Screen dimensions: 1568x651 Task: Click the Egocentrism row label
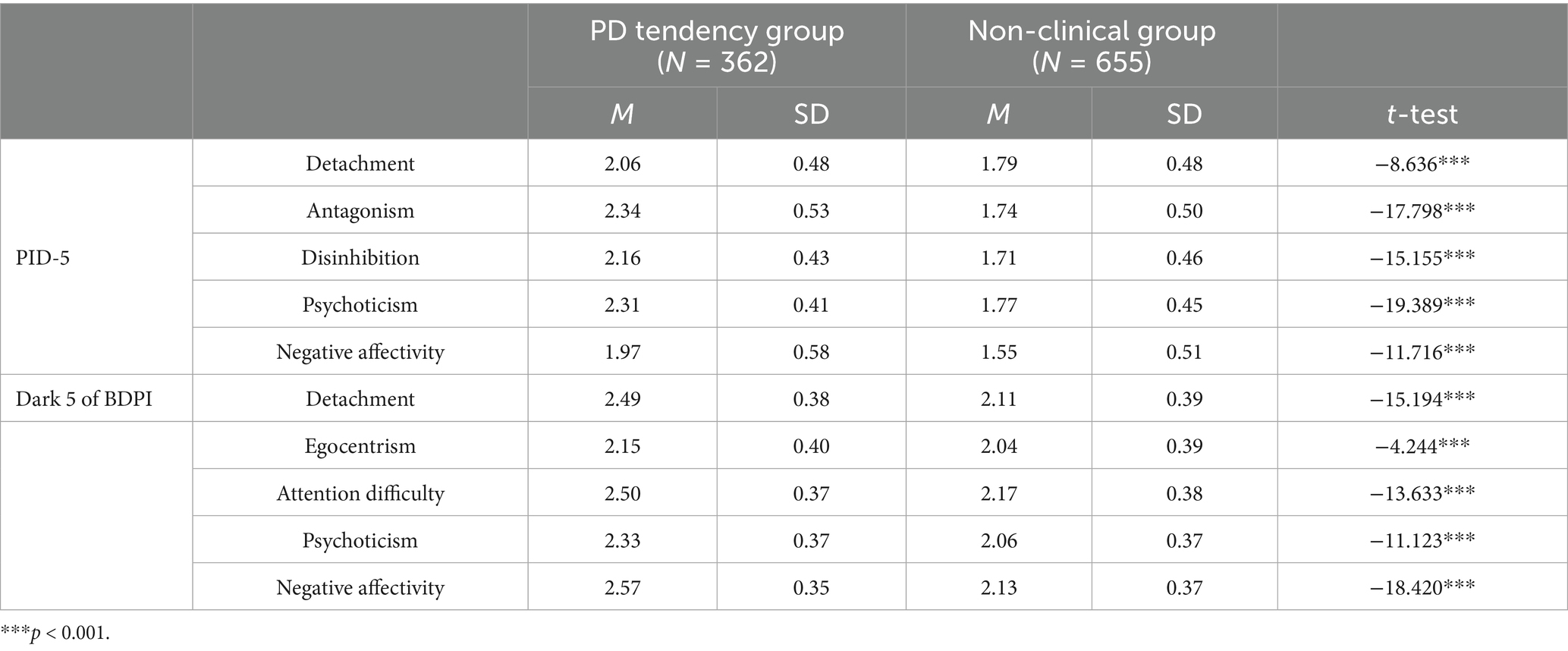(x=360, y=446)
